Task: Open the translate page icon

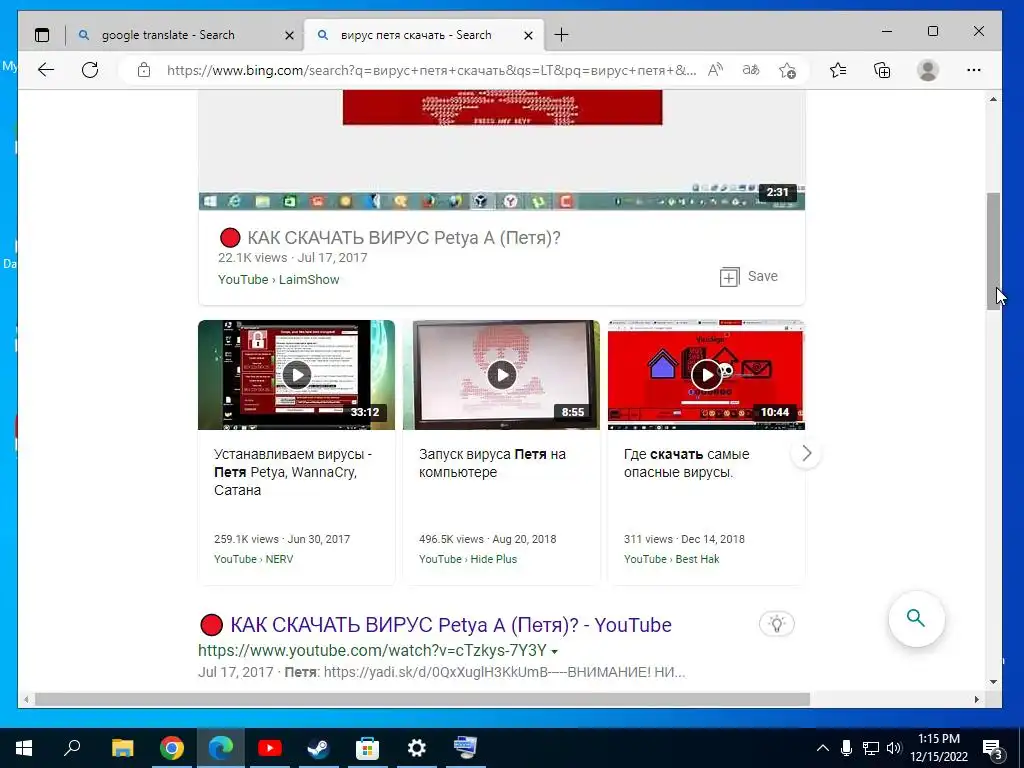Action: tap(751, 70)
